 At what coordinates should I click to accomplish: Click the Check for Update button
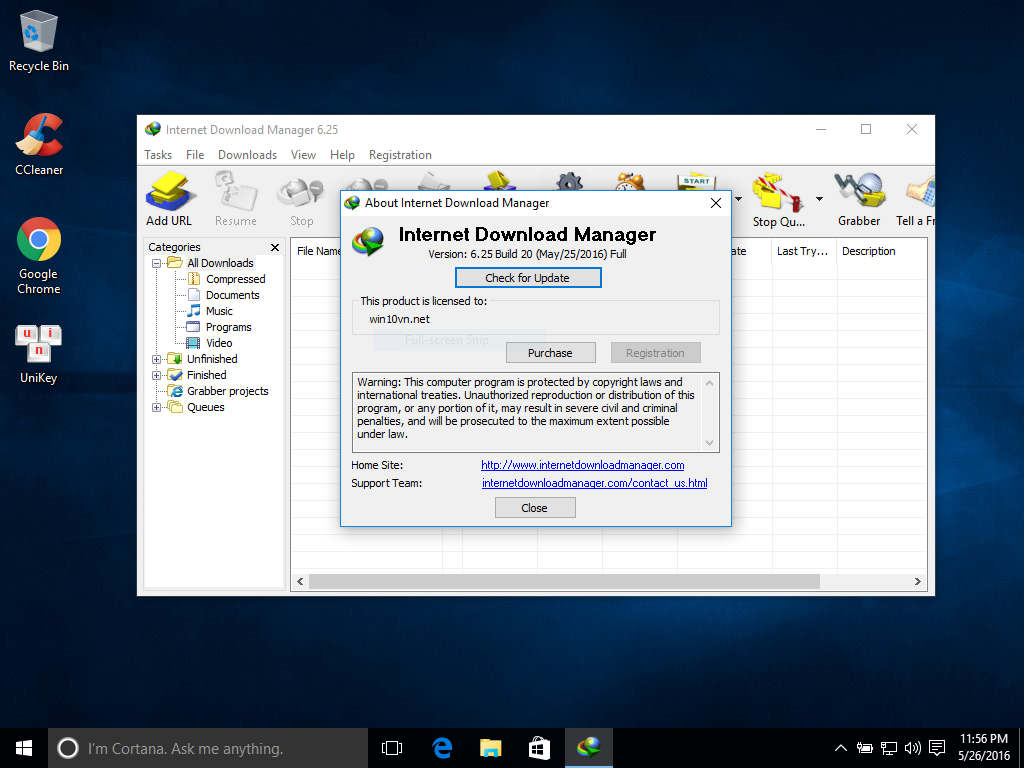[528, 278]
